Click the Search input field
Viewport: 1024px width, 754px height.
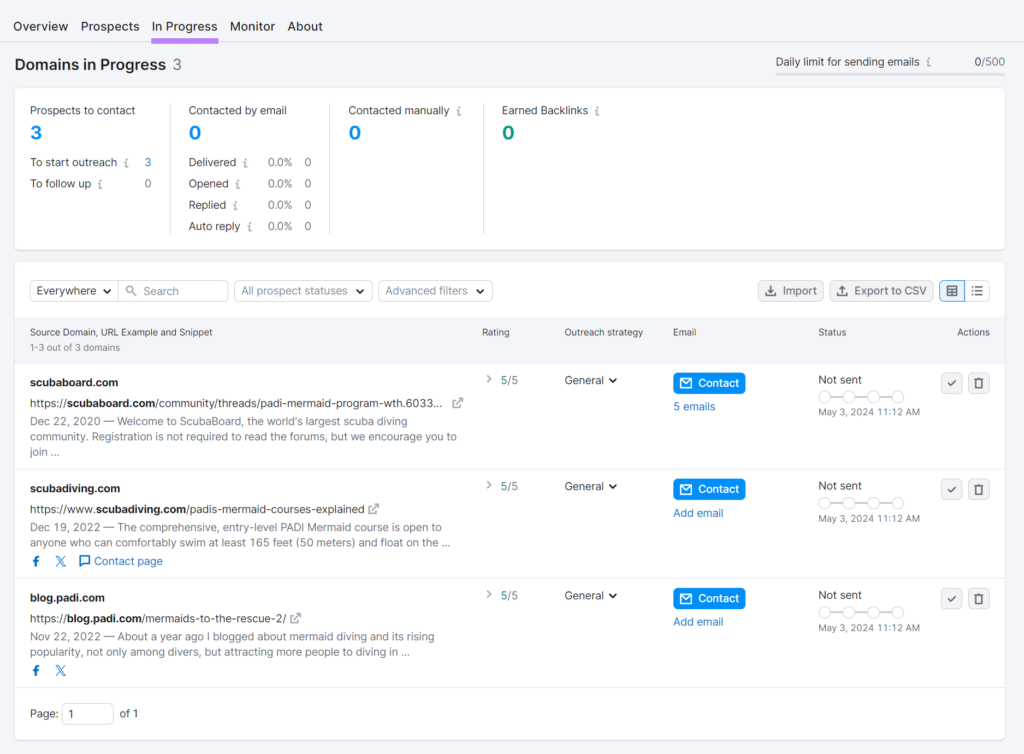[174, 291]
